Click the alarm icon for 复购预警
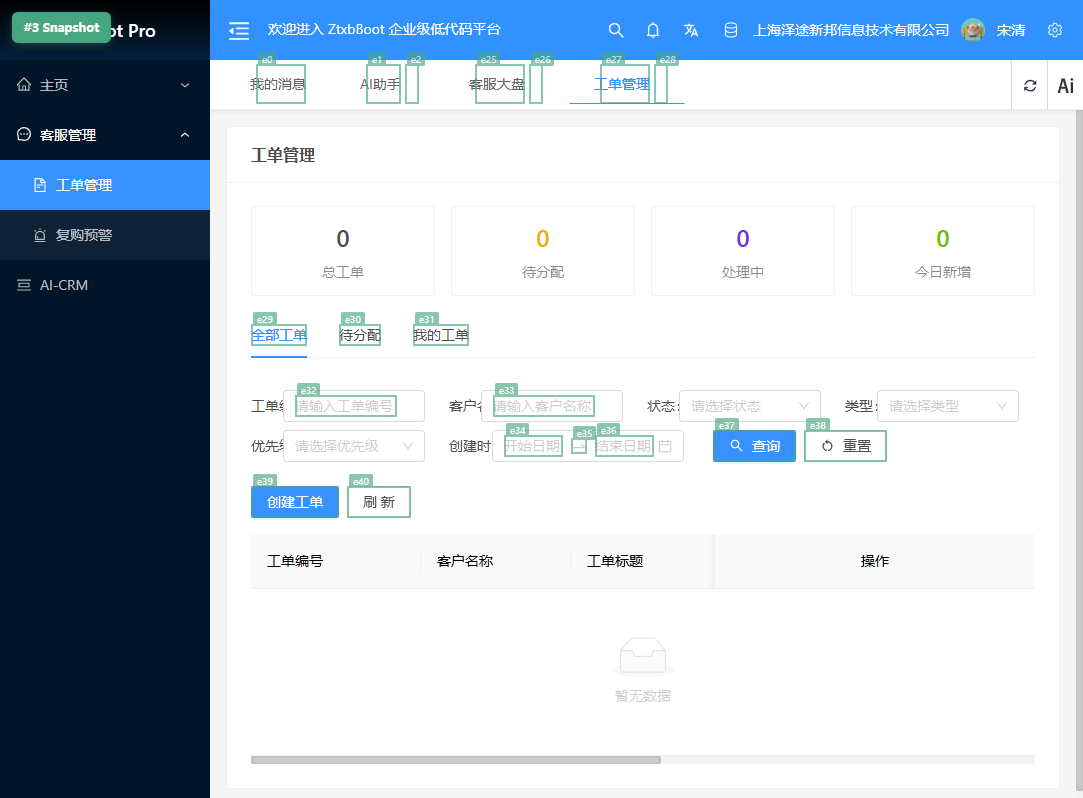Image resolution: width=1083 pixels, height=798 pixels. click(x=40, y=235)
